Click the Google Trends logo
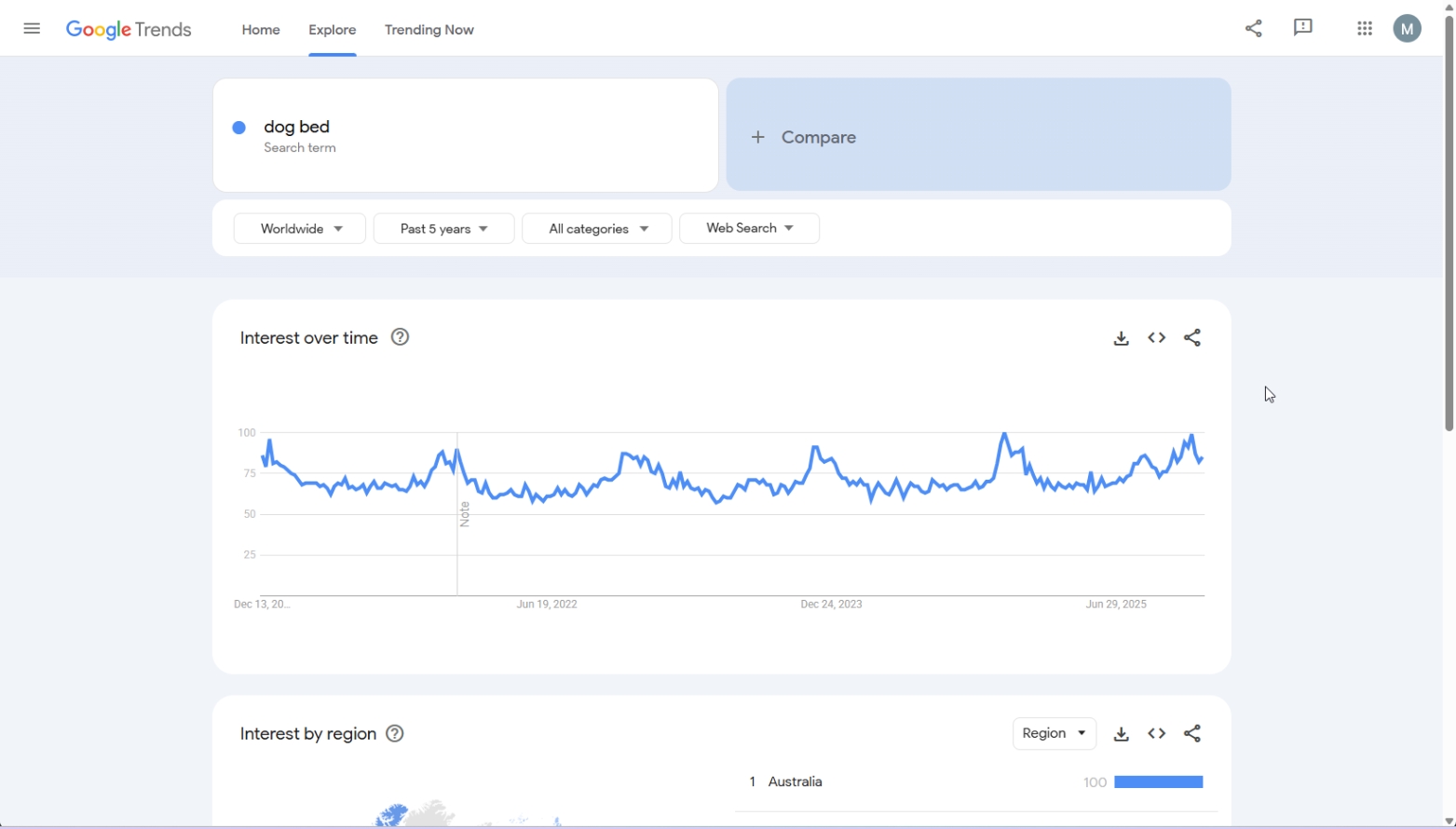This screenshot has width=1456, height=829. point(129,29)
